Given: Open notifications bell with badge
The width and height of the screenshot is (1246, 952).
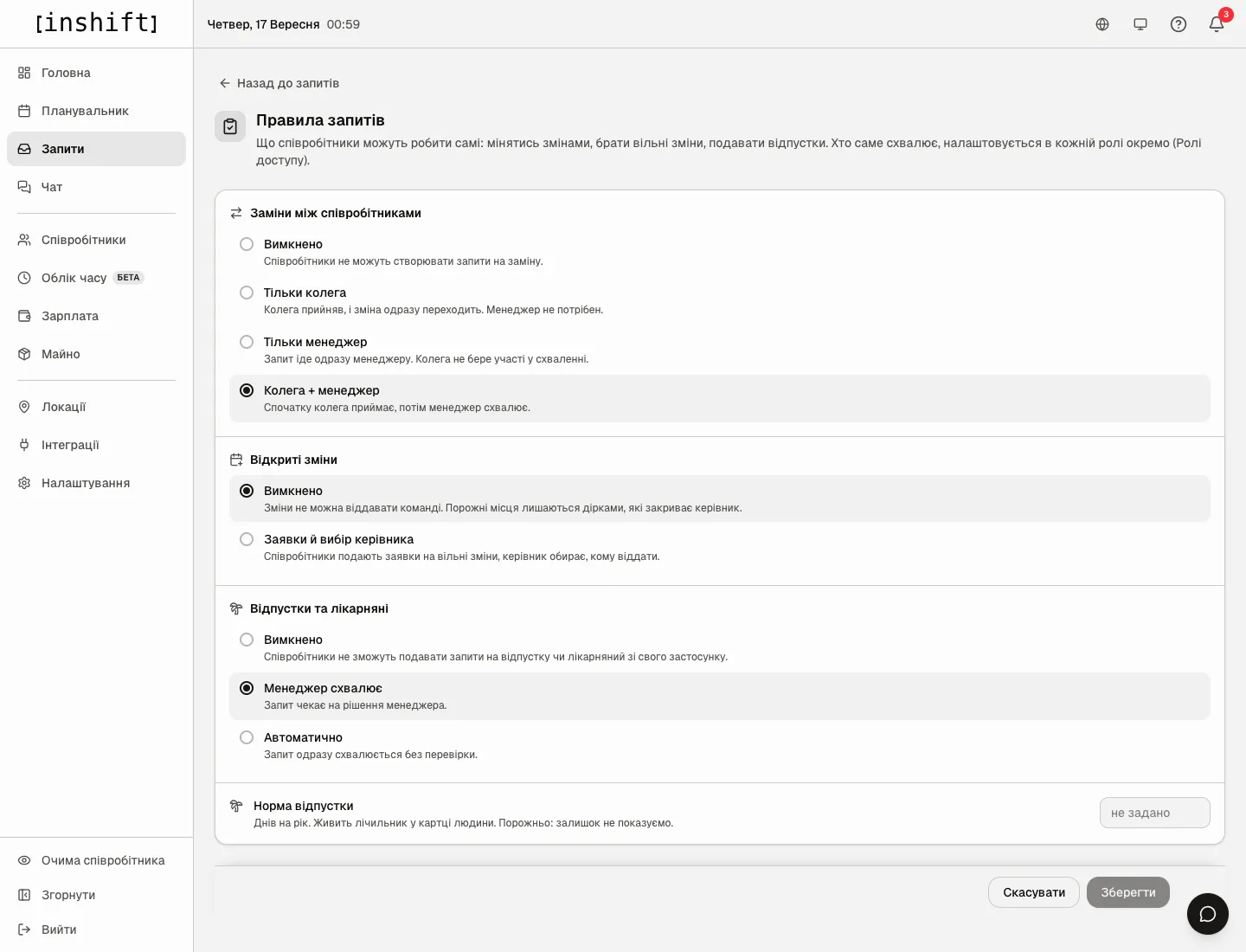Looking at the screenshot, I should 1217,24.
